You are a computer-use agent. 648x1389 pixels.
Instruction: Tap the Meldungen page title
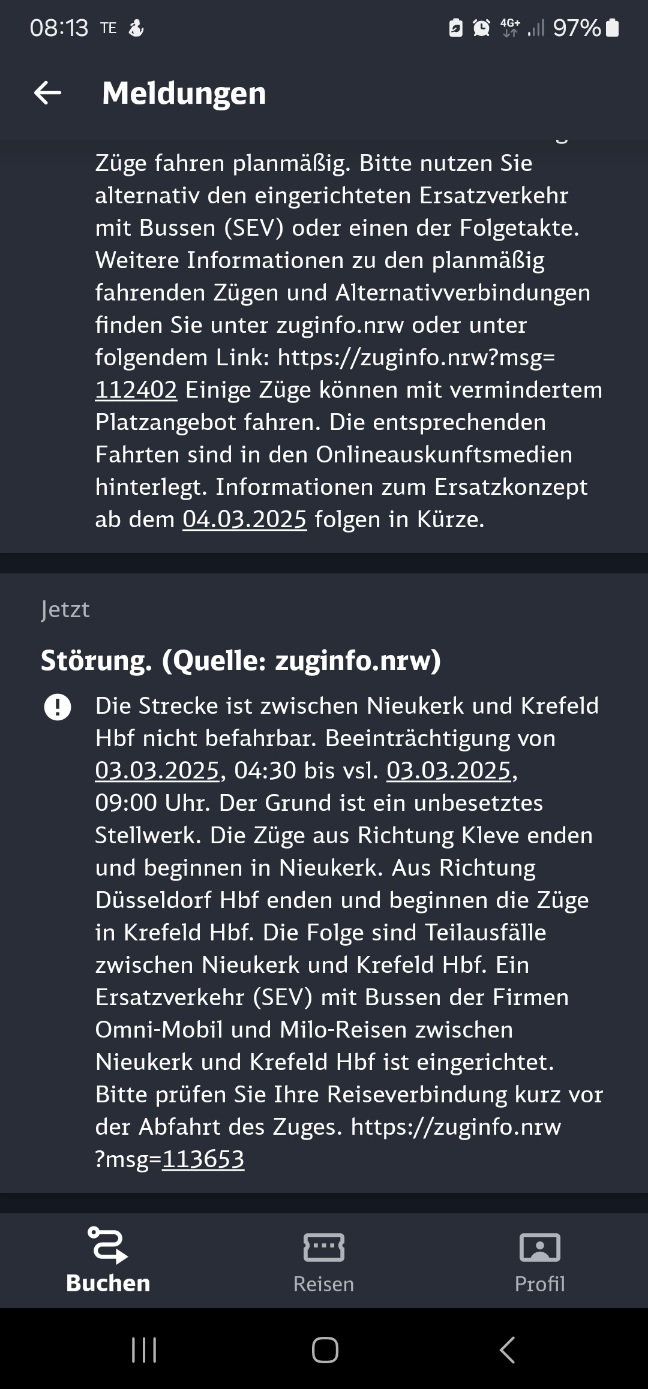point(184,93)
